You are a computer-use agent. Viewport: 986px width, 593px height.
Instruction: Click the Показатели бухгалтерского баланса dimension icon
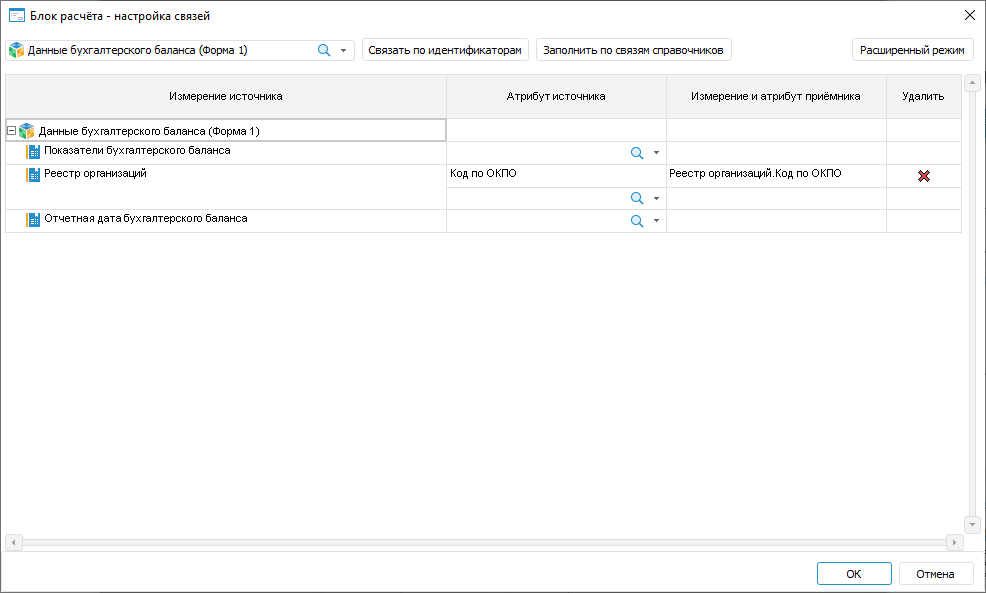click(33, 152)
